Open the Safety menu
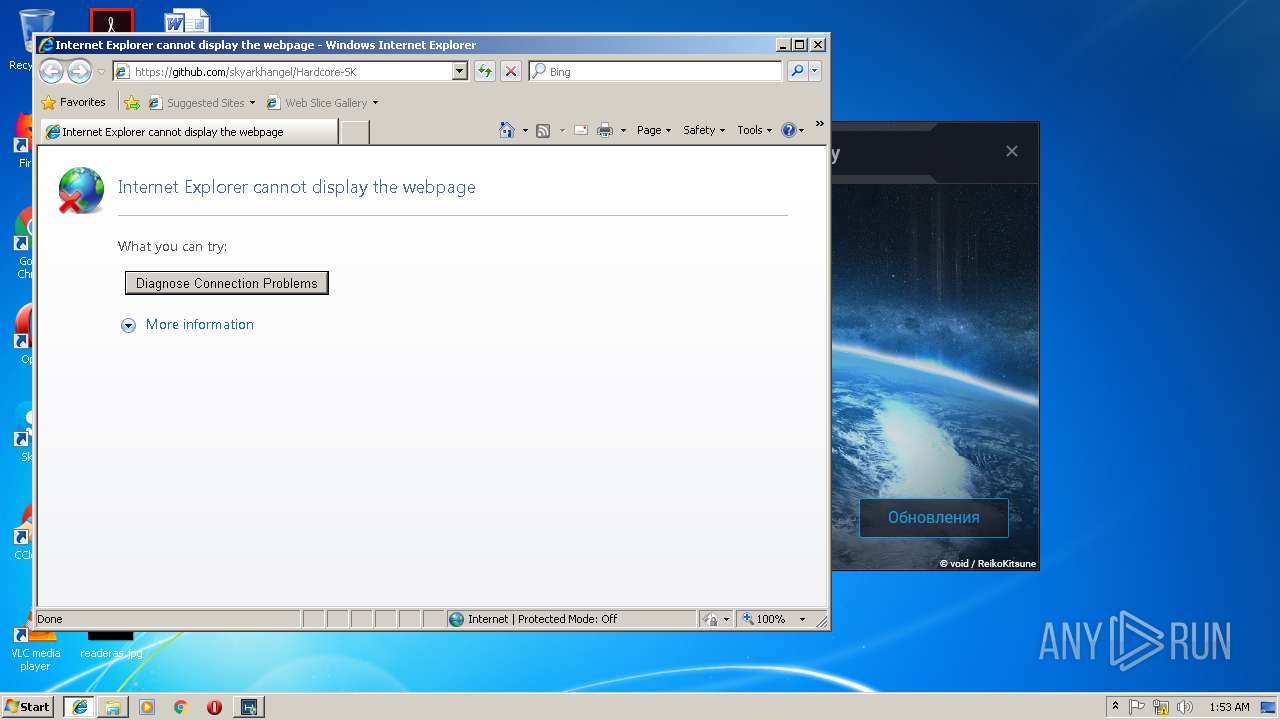The height and width of the screenshot is (720, 1280). tap(704, 130)
